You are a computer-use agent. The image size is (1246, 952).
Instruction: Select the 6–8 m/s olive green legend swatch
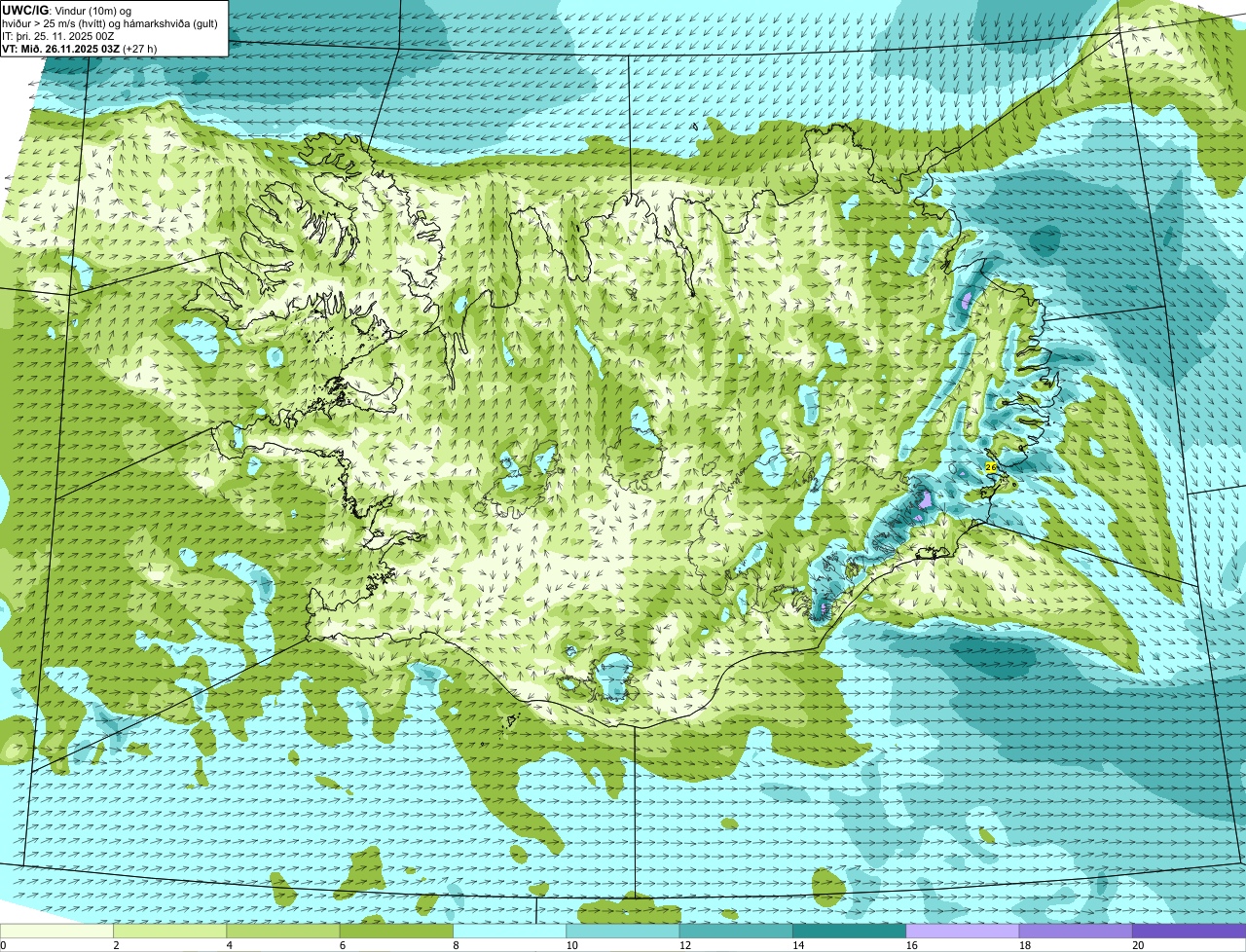[x=396, y=931]
